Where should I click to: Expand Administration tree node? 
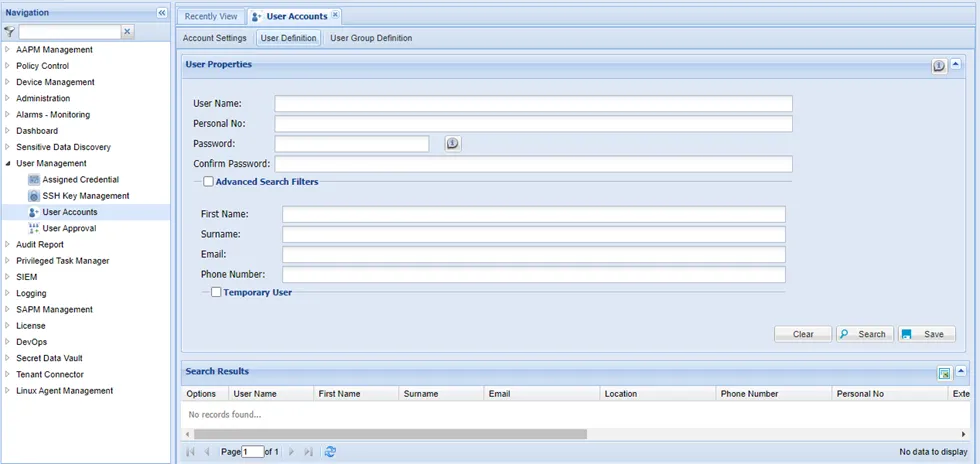(x=8, y=98)
